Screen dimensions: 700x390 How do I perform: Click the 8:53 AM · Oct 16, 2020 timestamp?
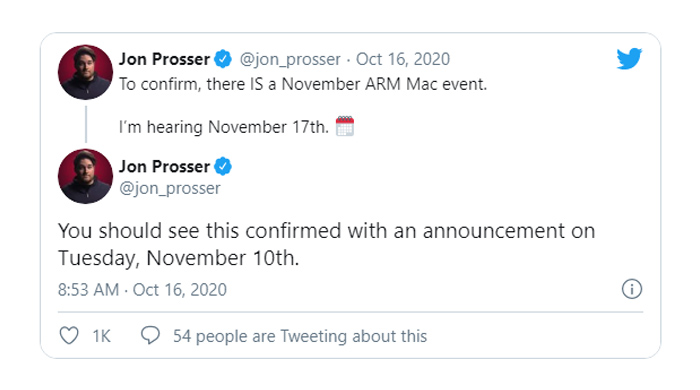[x=142, y=290]
